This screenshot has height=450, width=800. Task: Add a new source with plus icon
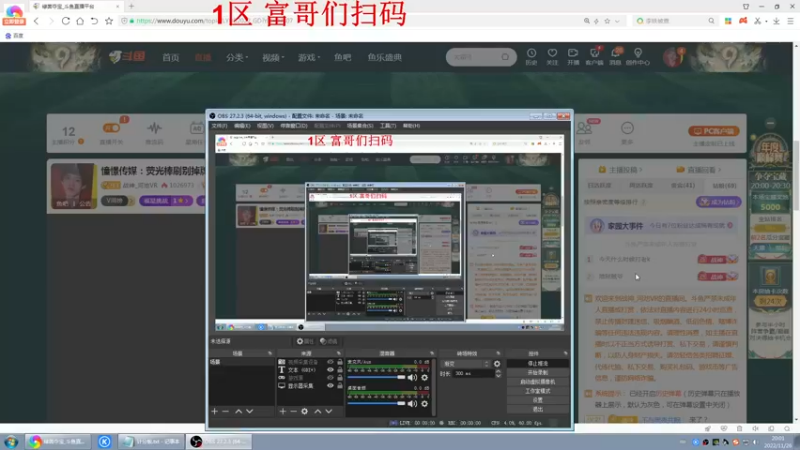[x=283, y=411]
